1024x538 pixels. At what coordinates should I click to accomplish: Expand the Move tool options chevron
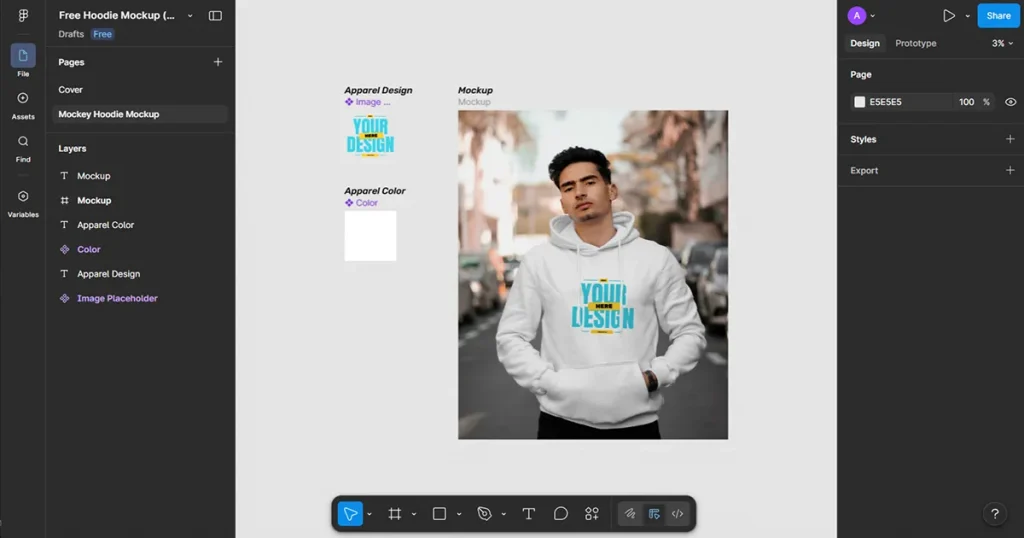pyautogui.click(x=370, y=514)
